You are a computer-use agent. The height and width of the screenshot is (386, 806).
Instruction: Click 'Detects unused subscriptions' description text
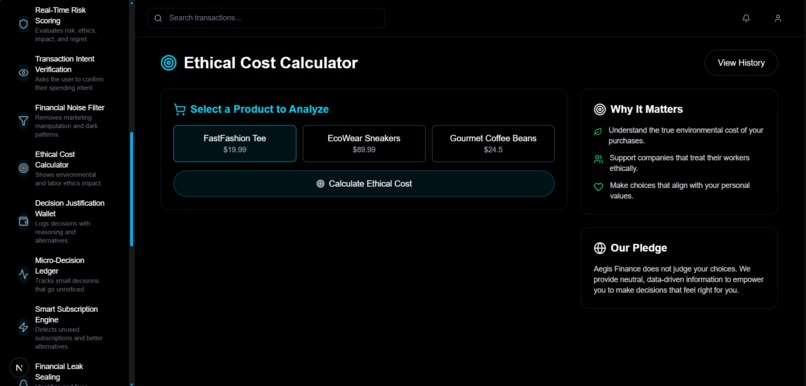click(x=69, y=338)
